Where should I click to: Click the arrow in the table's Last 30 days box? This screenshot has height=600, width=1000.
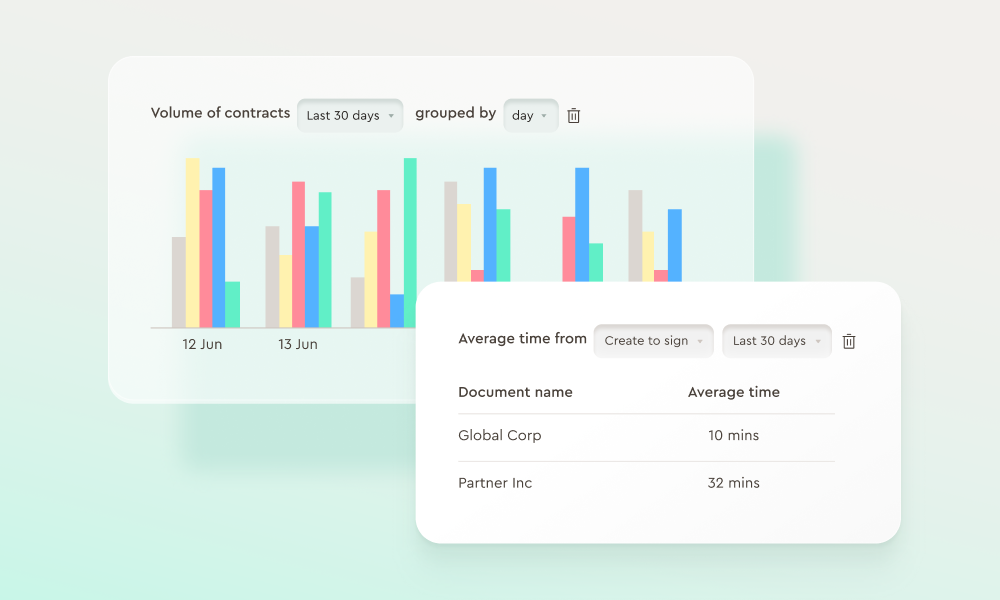pyautogui.click(x=819, y=341)
